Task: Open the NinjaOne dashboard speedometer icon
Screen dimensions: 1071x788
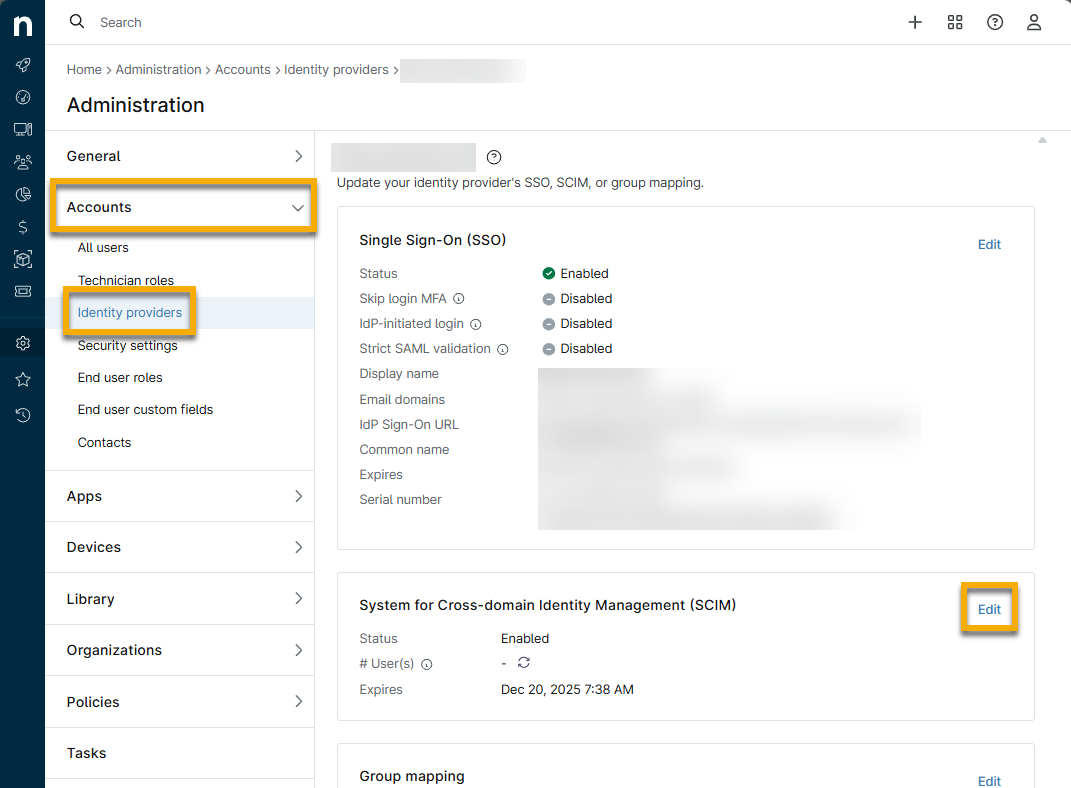Action: point(22,97)
